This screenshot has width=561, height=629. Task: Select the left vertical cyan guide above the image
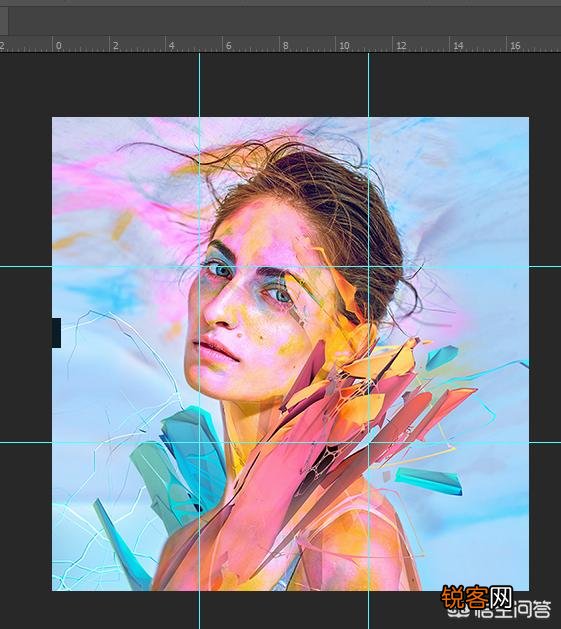199,84
